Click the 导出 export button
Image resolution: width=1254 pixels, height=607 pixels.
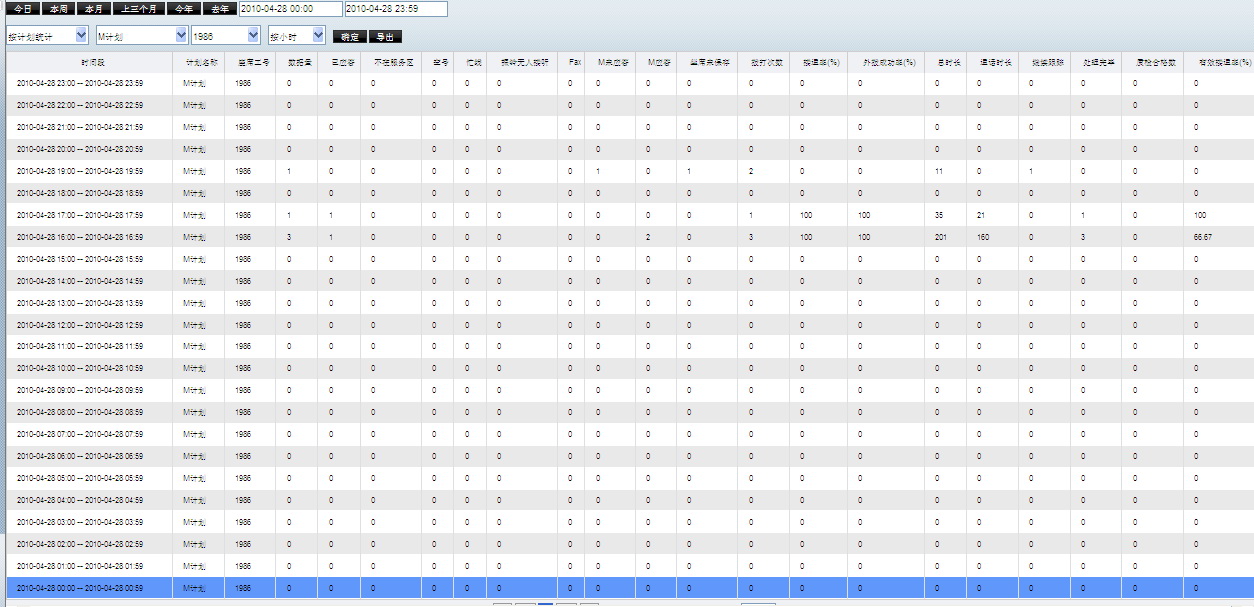[385, 37]
